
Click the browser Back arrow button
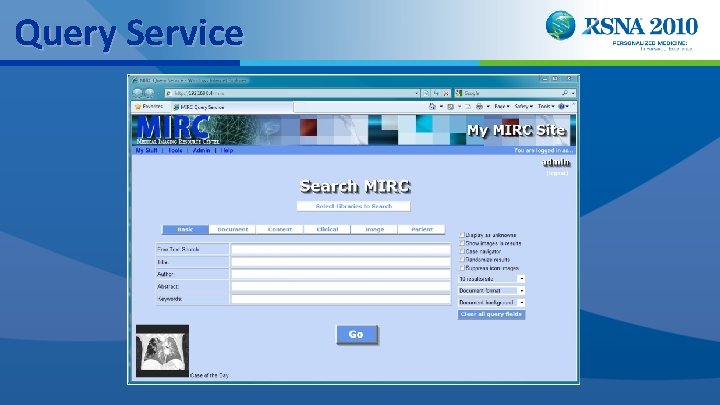[138, 93]
